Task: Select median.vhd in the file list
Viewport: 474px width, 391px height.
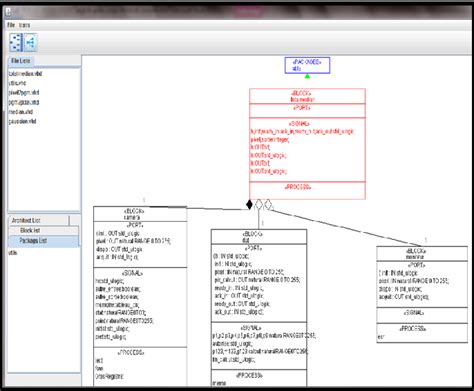Action: pyautogui.click(x=21, y=112)
